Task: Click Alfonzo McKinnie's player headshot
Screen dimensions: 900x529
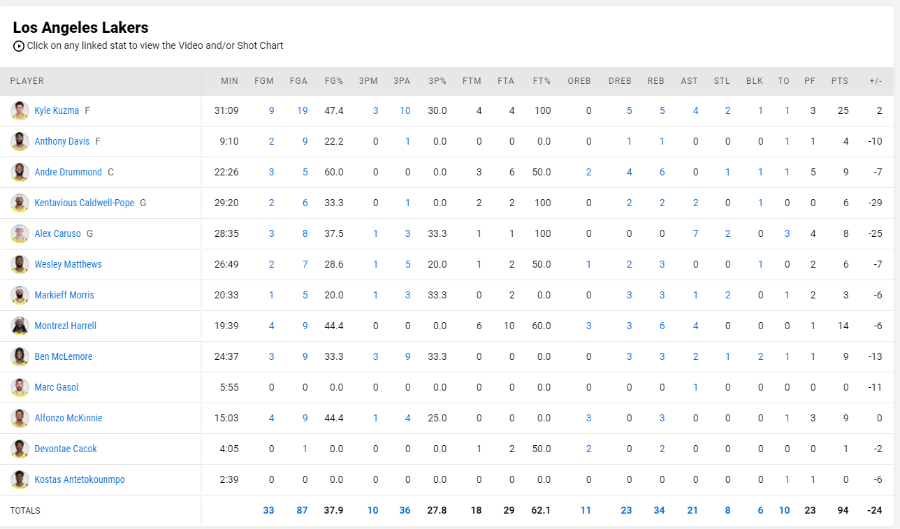Action: pyautogui.click(x=20, y=418)
